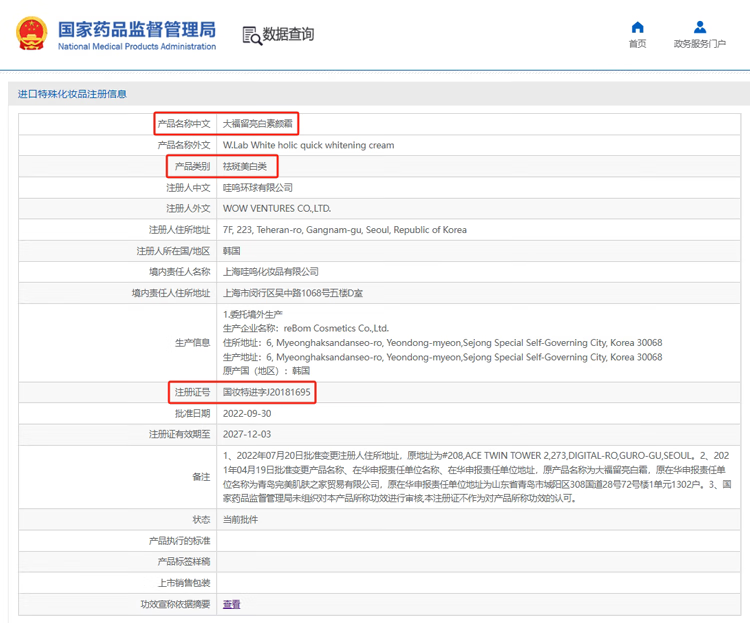Click the 住所地址 Myeonghaksandanseo-ro line
Viewport: 750px width, 623px height.
[x=442, y=343]
